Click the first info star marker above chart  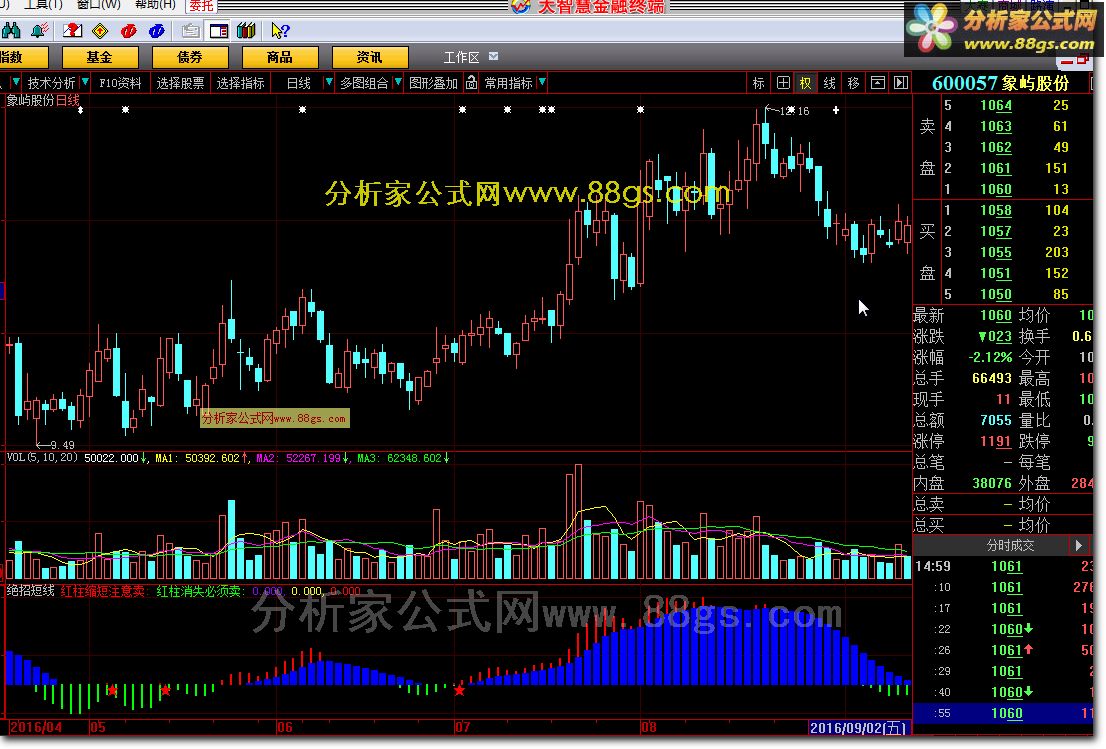point(80,110)
